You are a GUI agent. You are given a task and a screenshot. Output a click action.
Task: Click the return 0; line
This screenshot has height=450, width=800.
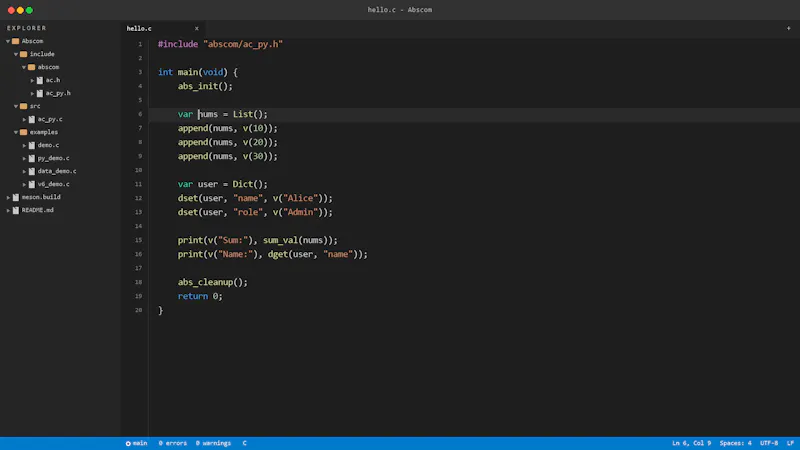pyautogui.click(x=200, y=296)
